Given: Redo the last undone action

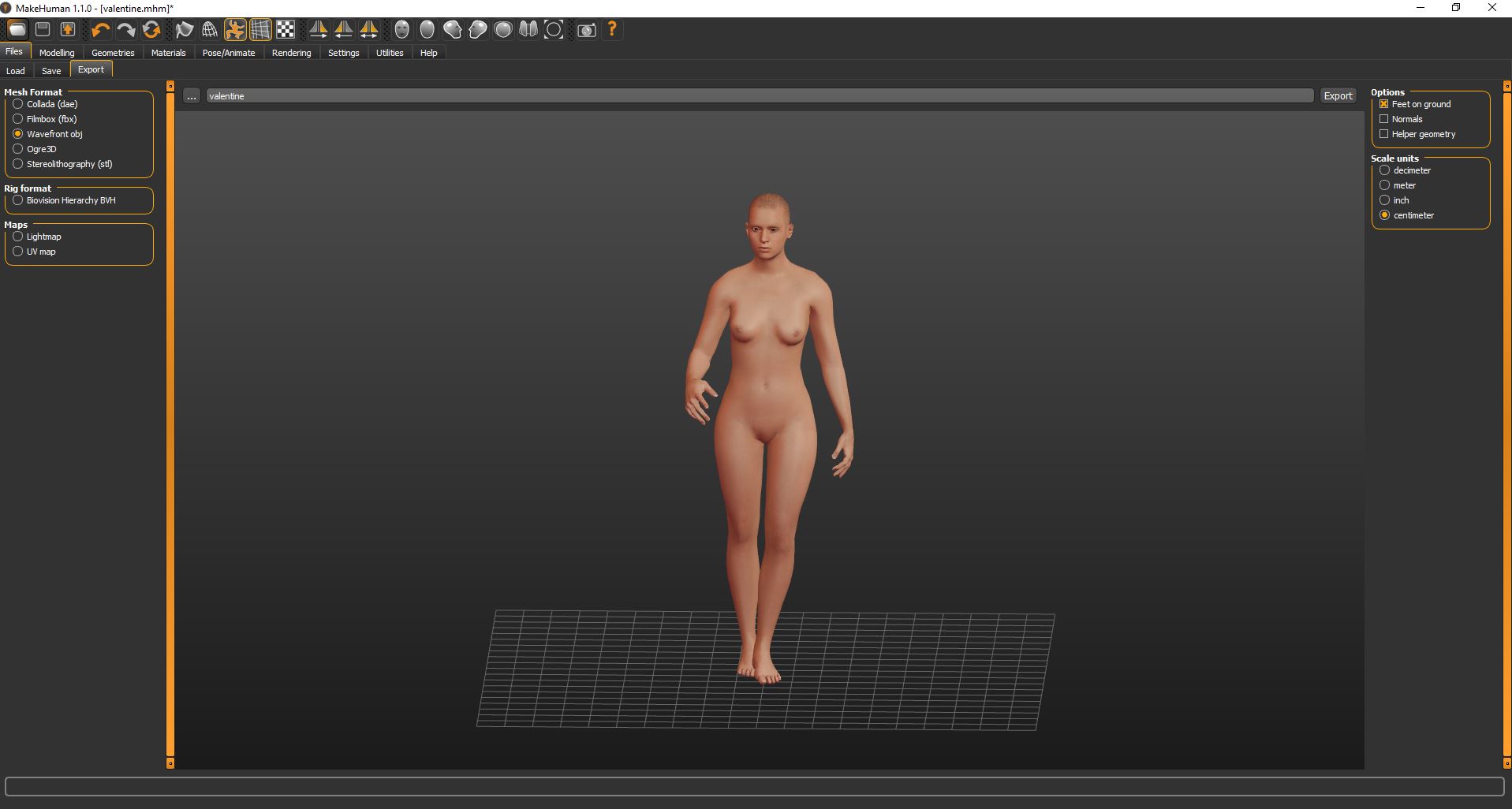Looking at the screenshot, I should pos(125,30).
